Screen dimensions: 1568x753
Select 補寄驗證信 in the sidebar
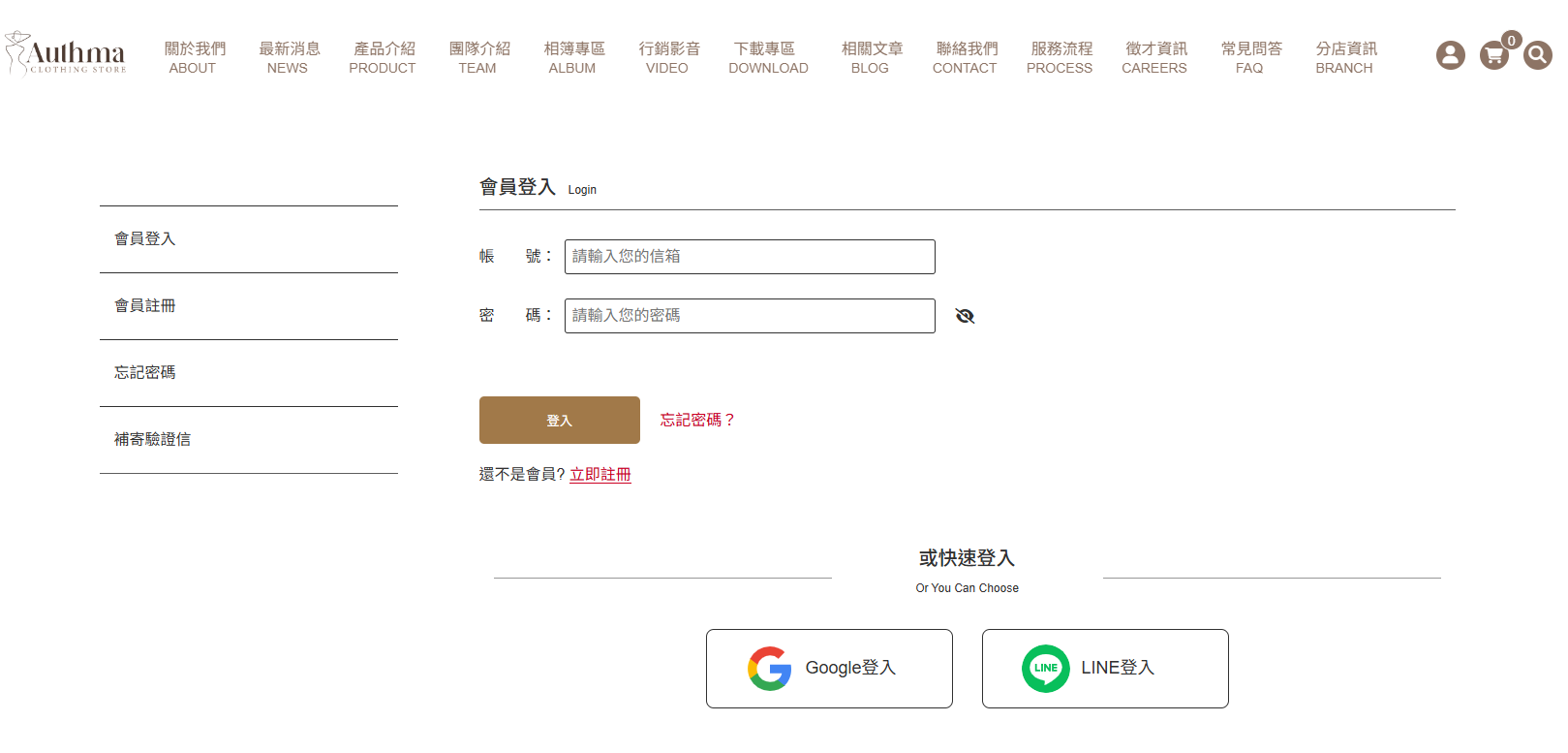point(153,440)
